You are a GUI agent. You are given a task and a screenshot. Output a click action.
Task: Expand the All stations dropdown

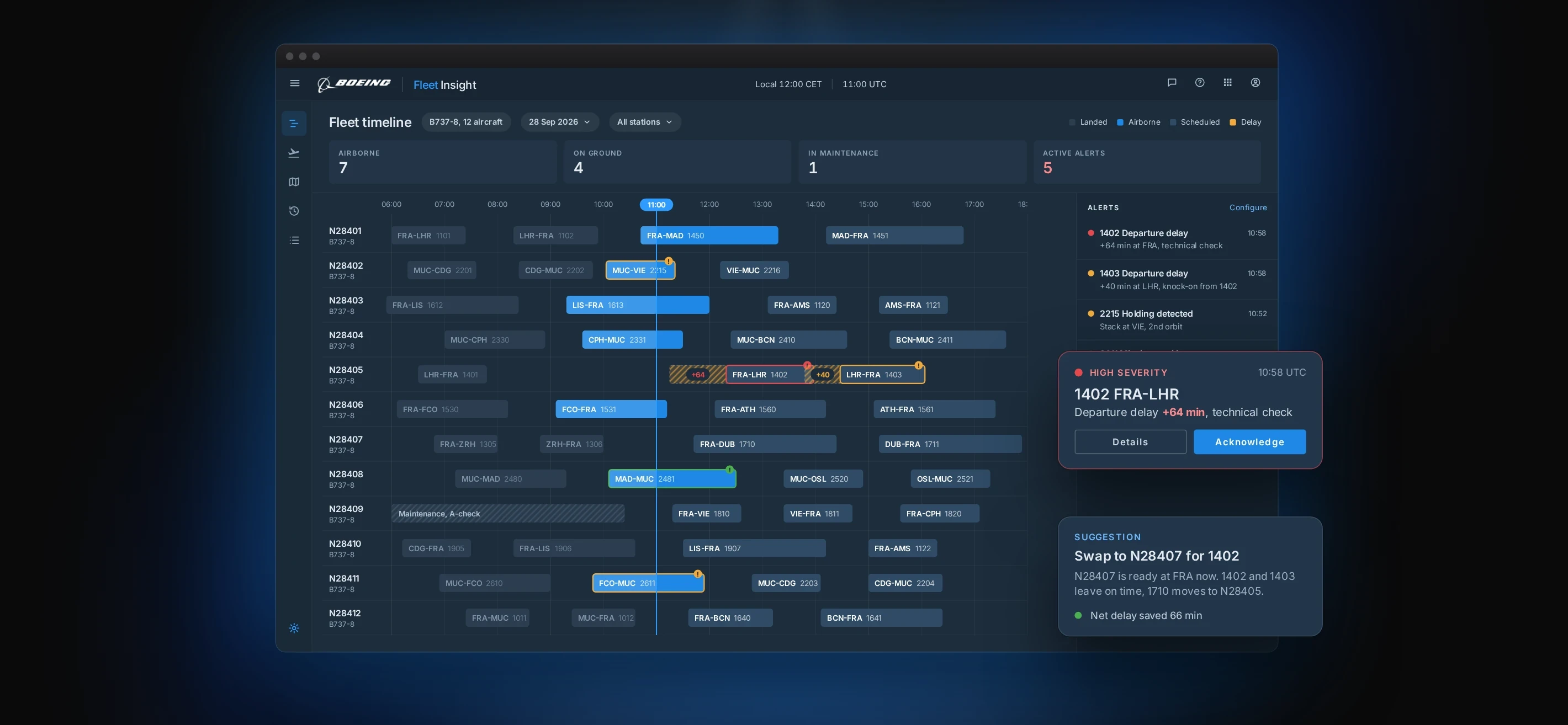tap(645, 122)
